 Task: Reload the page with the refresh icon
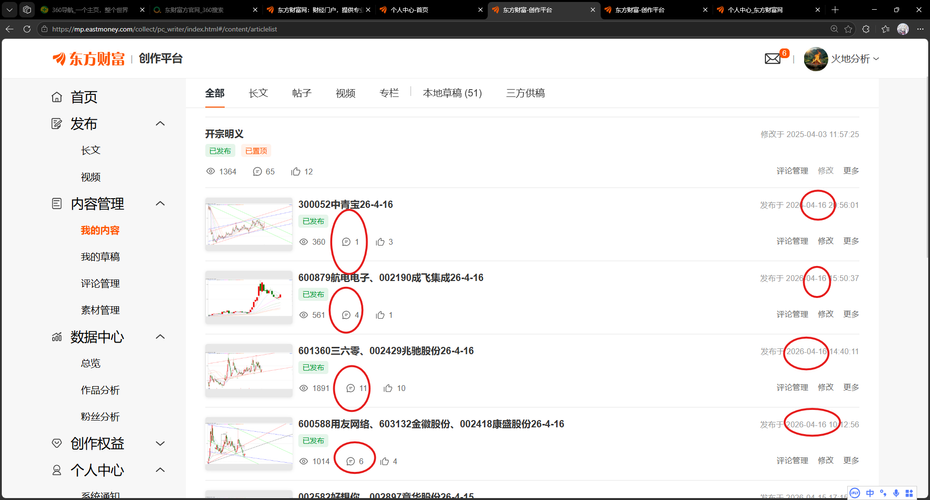[x=27, y=28]
